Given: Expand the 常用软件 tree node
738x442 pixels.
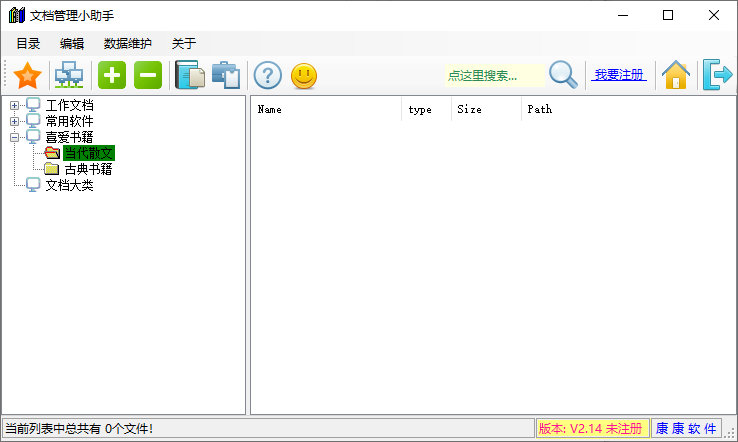Looking at the screenshot, I should coord(14,121).
